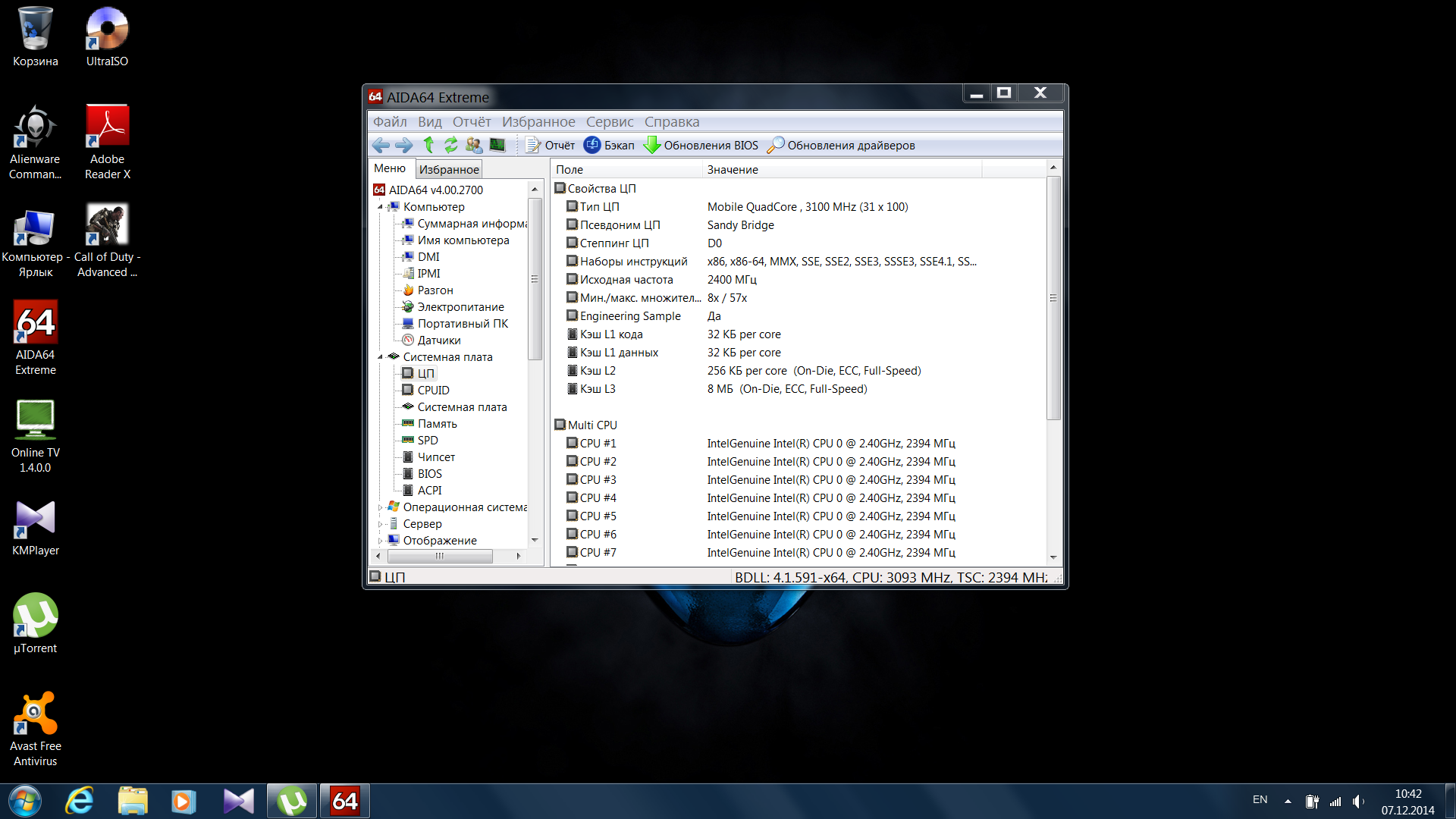Select Имя компьютера tree item
Screen dimensions: 1456x819
pyautogui.click(x=456, y=240)
